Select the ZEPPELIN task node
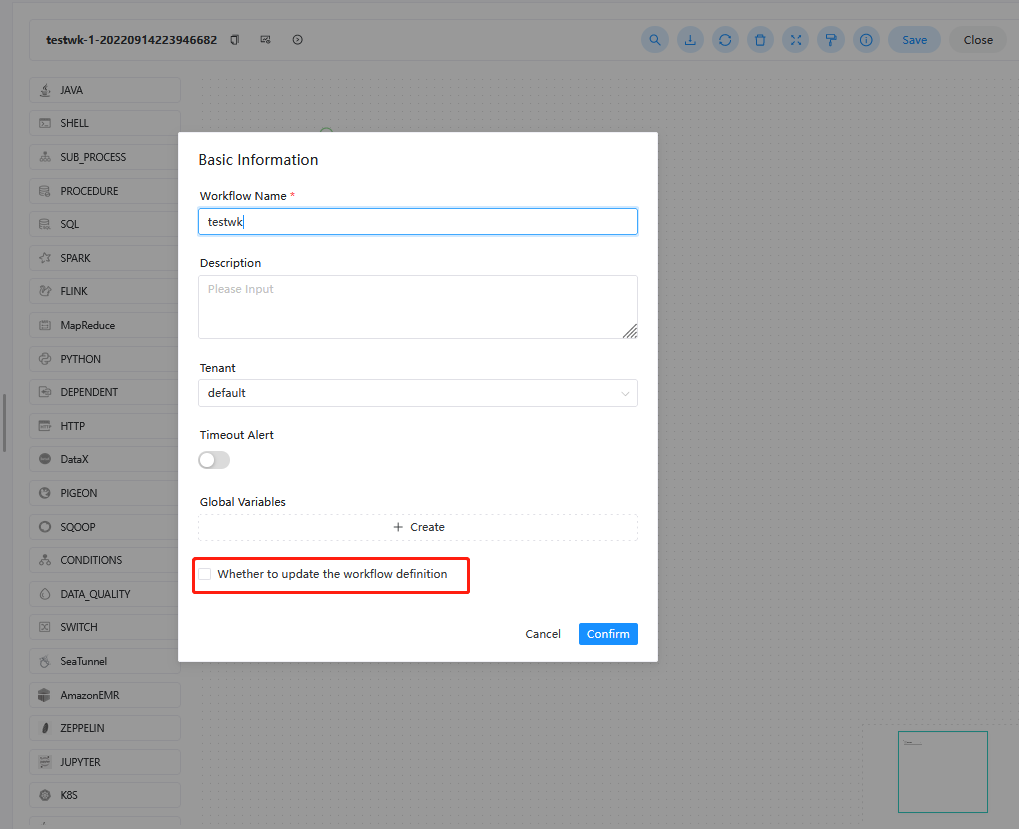1019x829 pixels. (x=105, y=728)
